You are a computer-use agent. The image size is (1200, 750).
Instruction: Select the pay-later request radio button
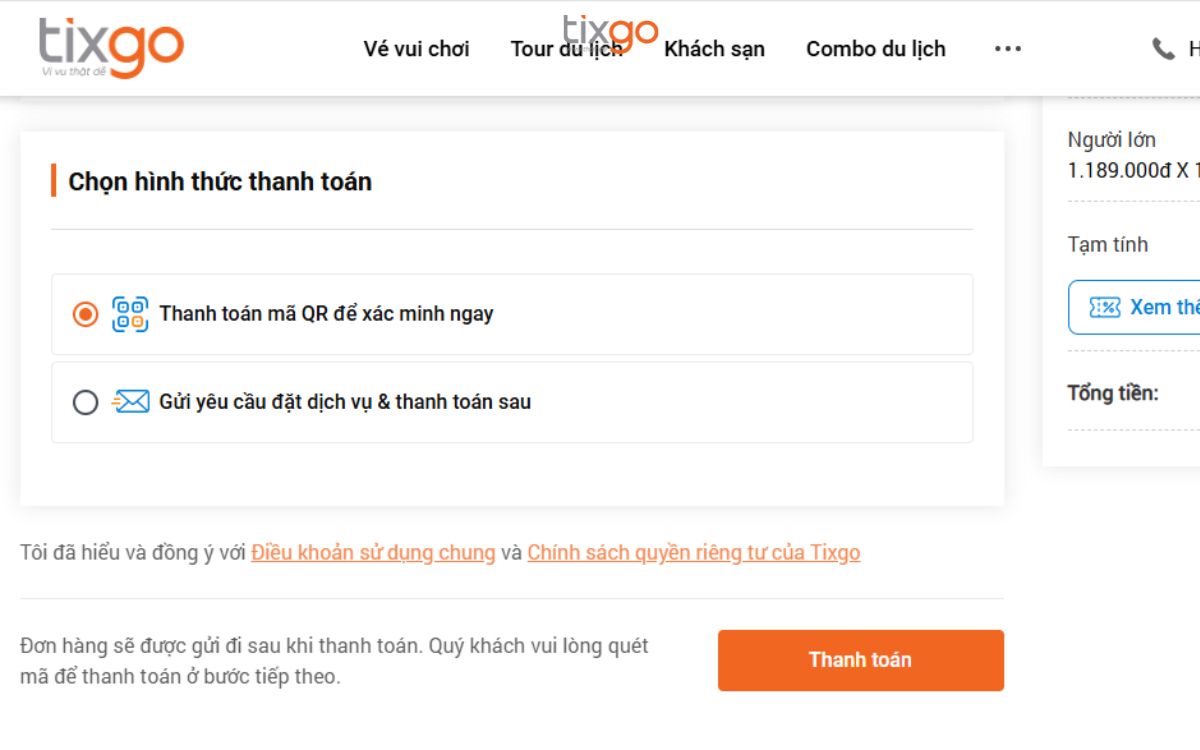[86, 402]
